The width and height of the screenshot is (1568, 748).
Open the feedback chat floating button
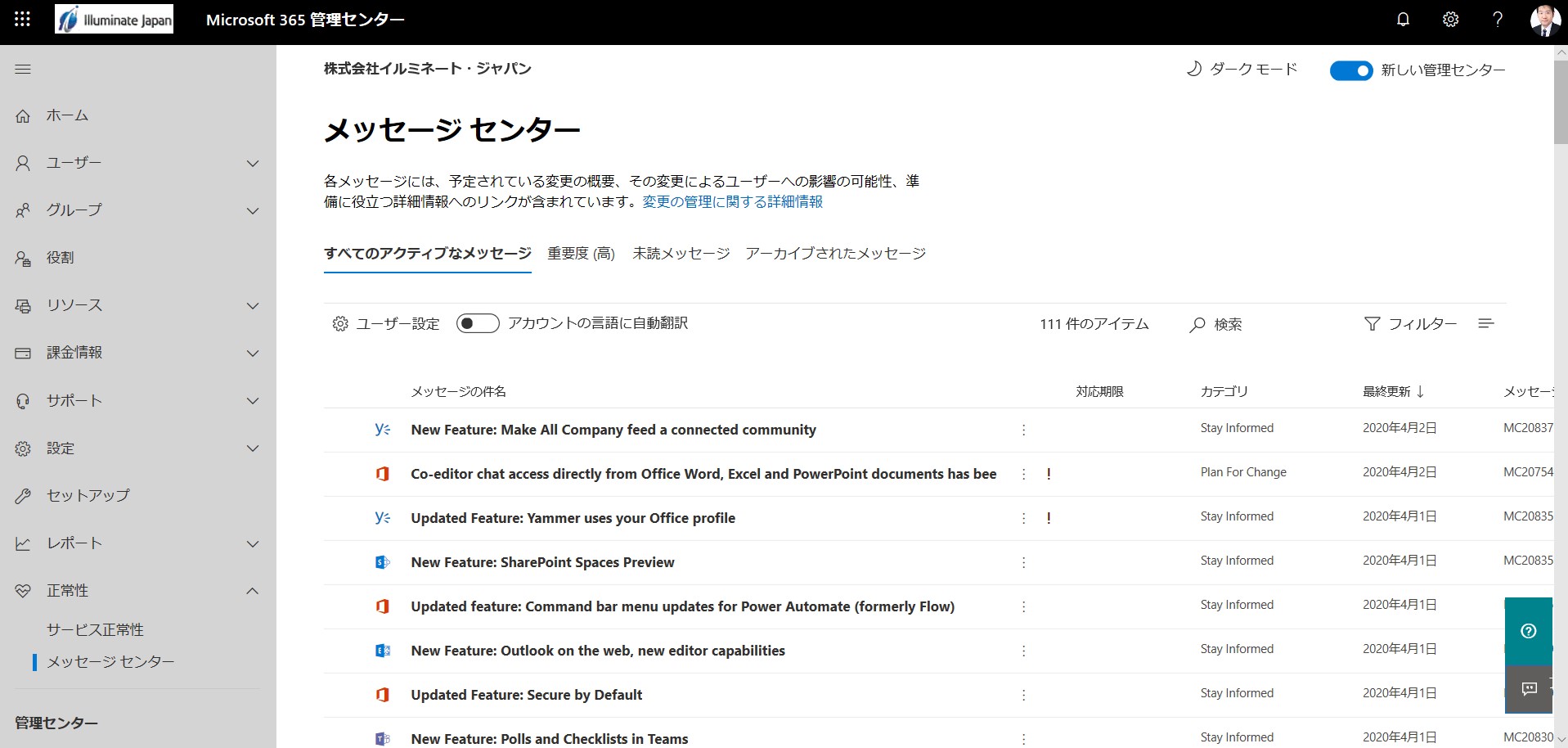click(x=1529, y=689)
